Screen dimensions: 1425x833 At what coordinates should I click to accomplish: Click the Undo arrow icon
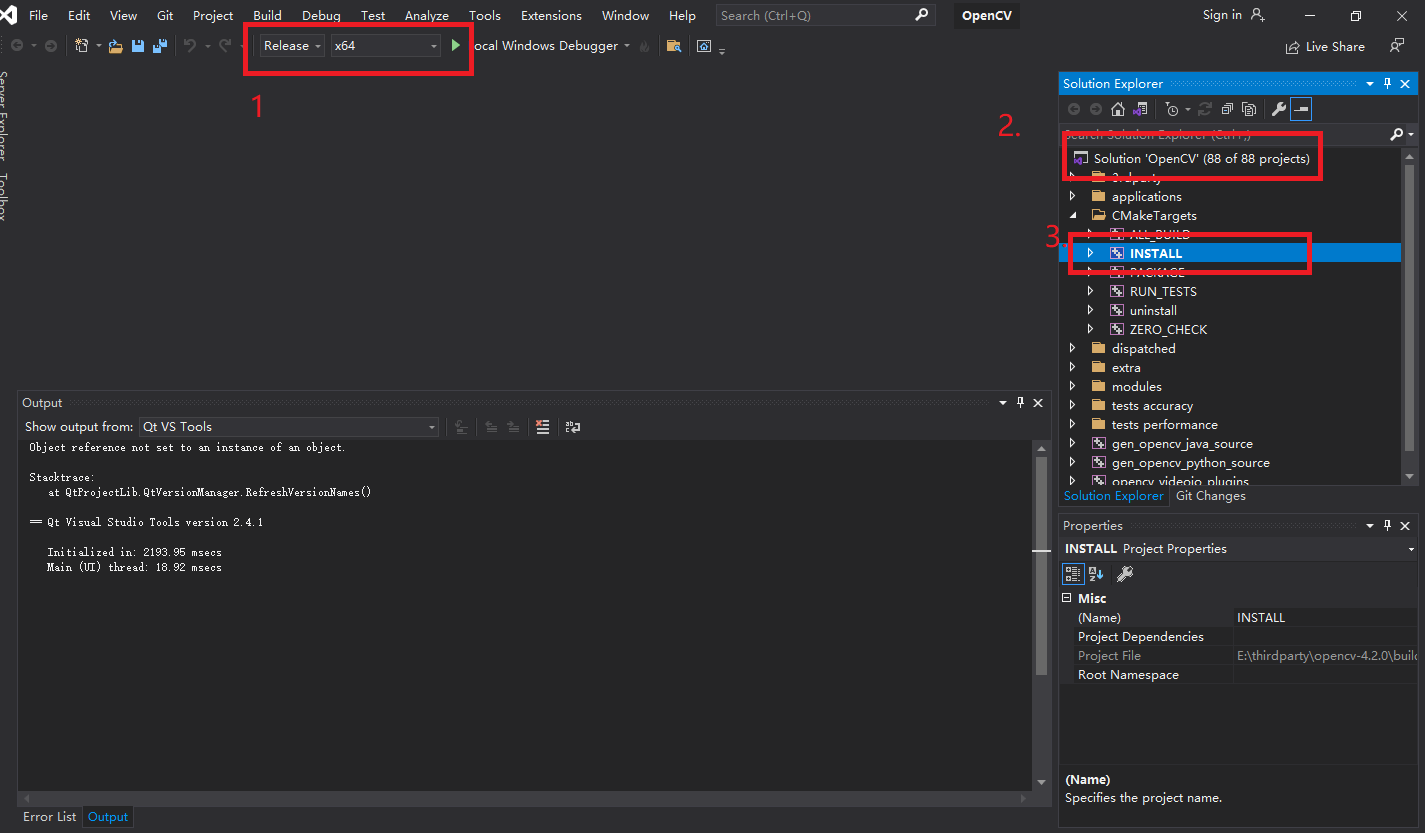pyautogui.click(x=190, y=46)
